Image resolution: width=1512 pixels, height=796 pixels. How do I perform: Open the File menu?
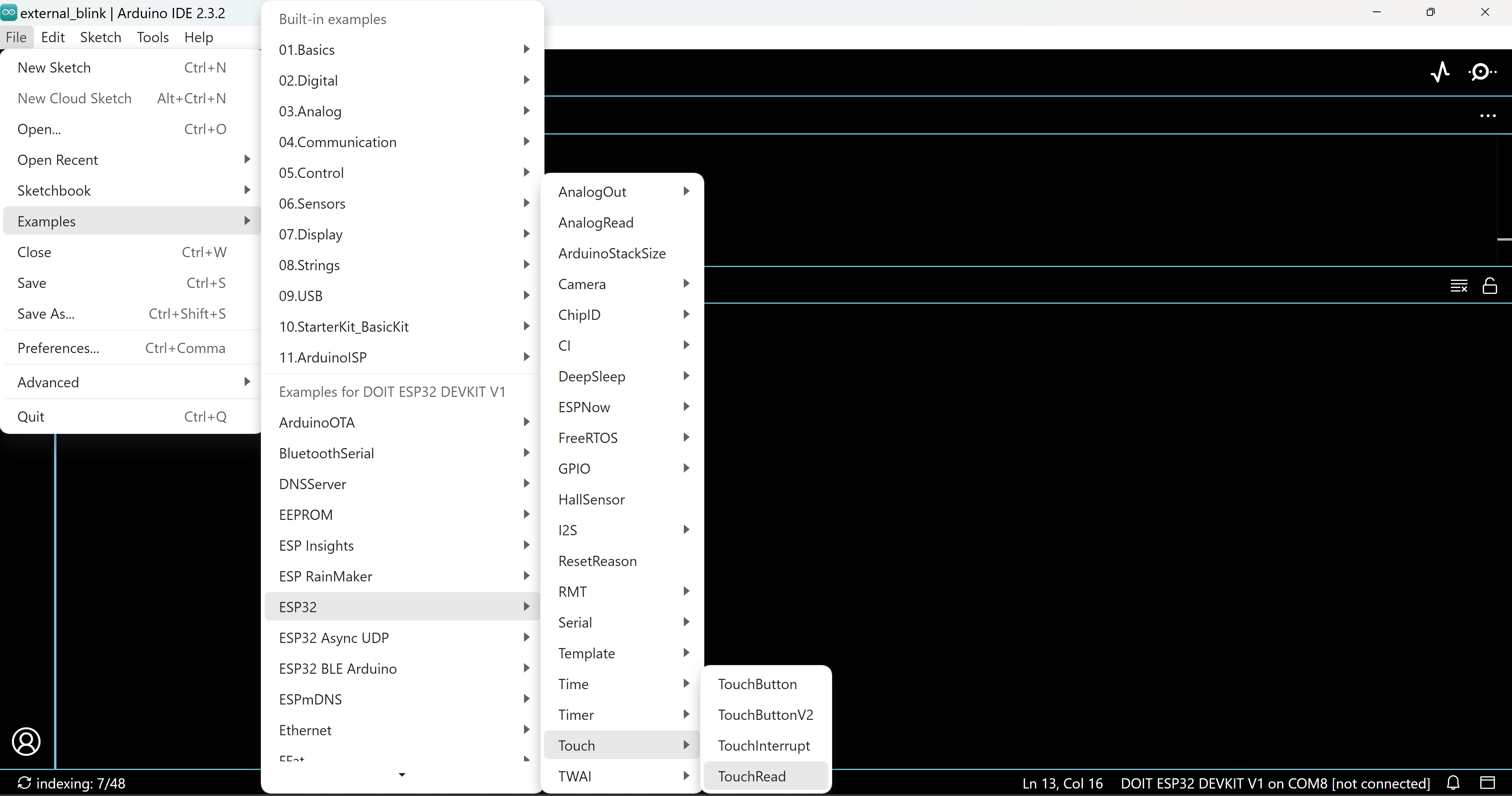click(16, 37)
